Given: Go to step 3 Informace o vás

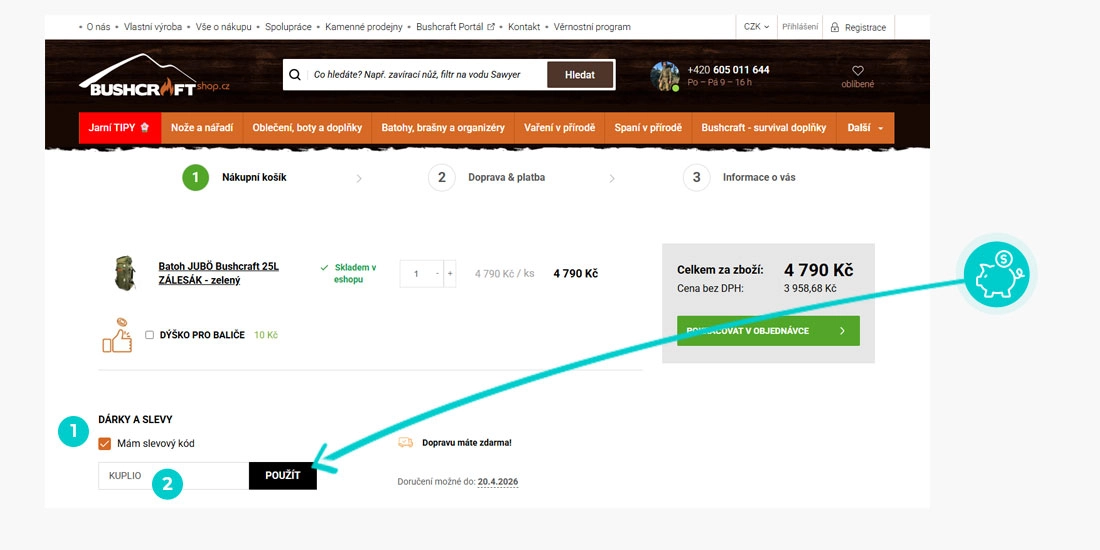Looking at the screenshot, I should pos(739,177).
